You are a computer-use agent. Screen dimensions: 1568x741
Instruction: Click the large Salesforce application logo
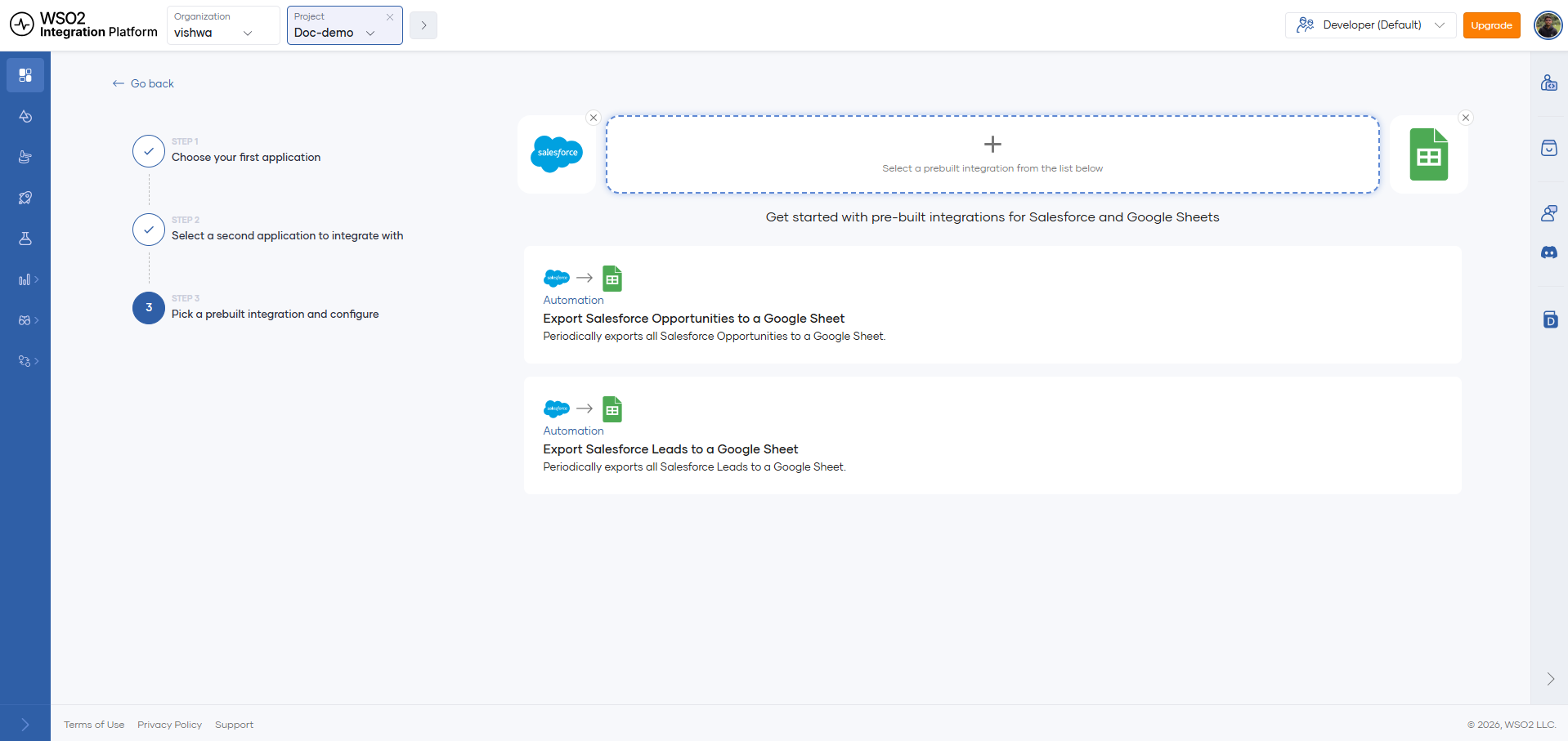click(557, 154)
